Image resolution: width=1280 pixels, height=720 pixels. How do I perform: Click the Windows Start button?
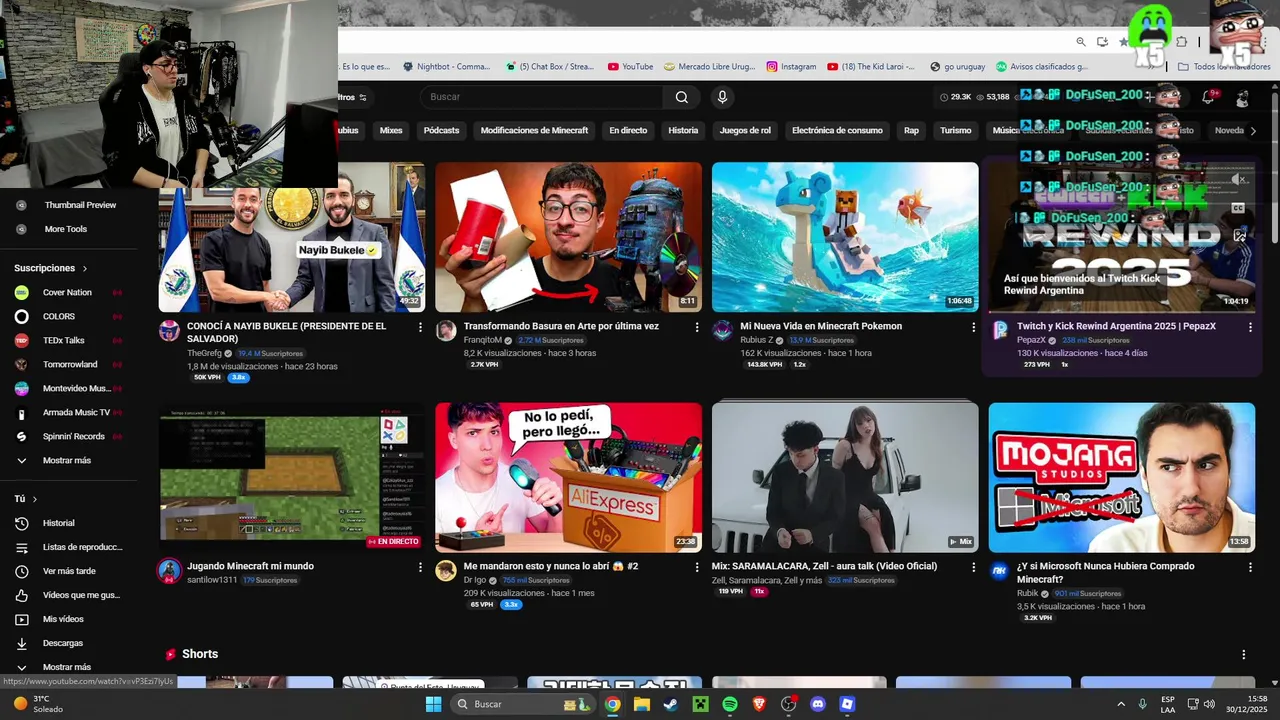433,704
